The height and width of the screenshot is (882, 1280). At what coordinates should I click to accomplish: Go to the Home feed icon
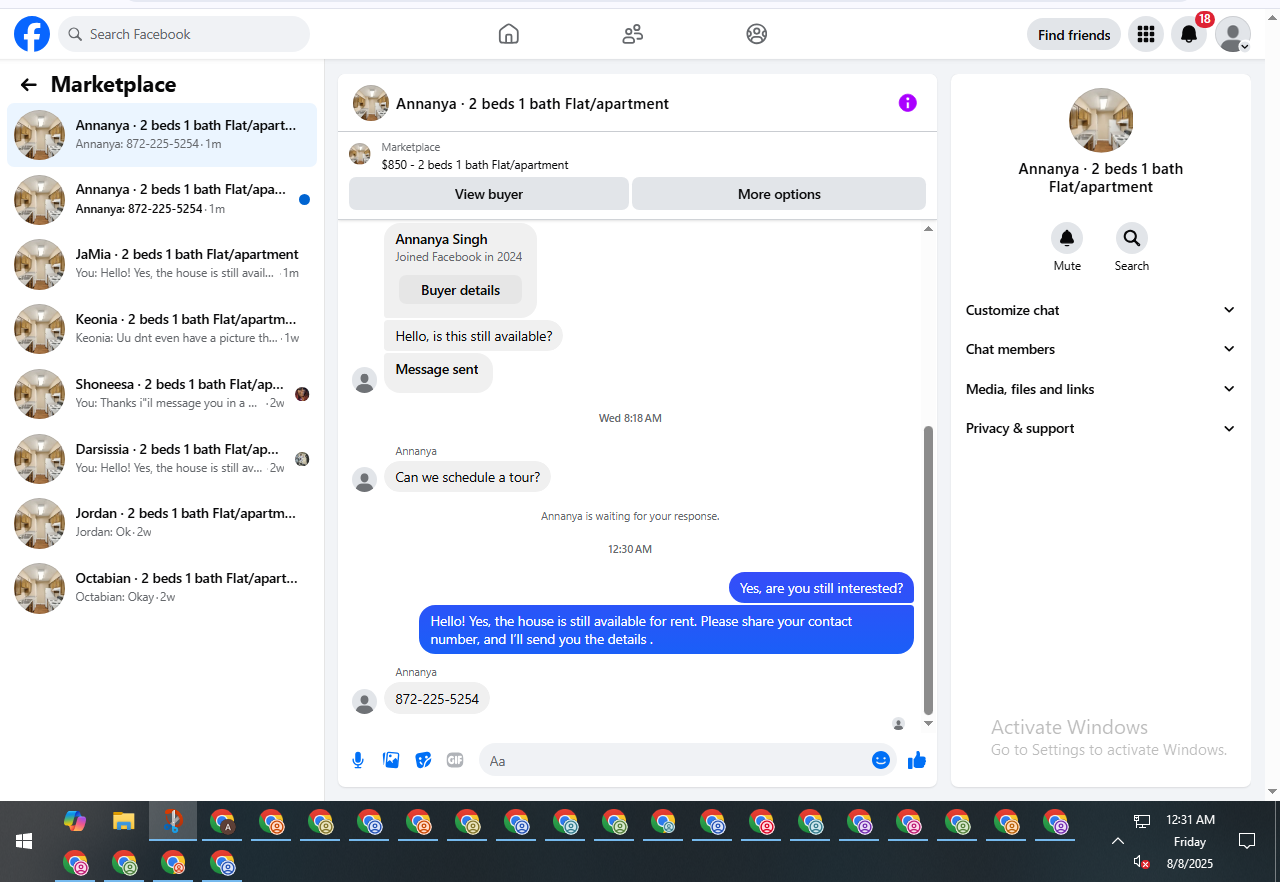509,34
